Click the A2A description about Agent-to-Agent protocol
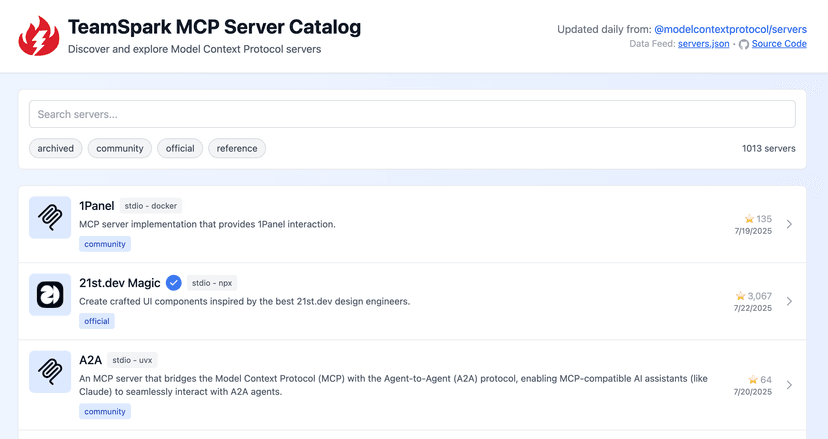828x439 pixels. coord(393,385)
